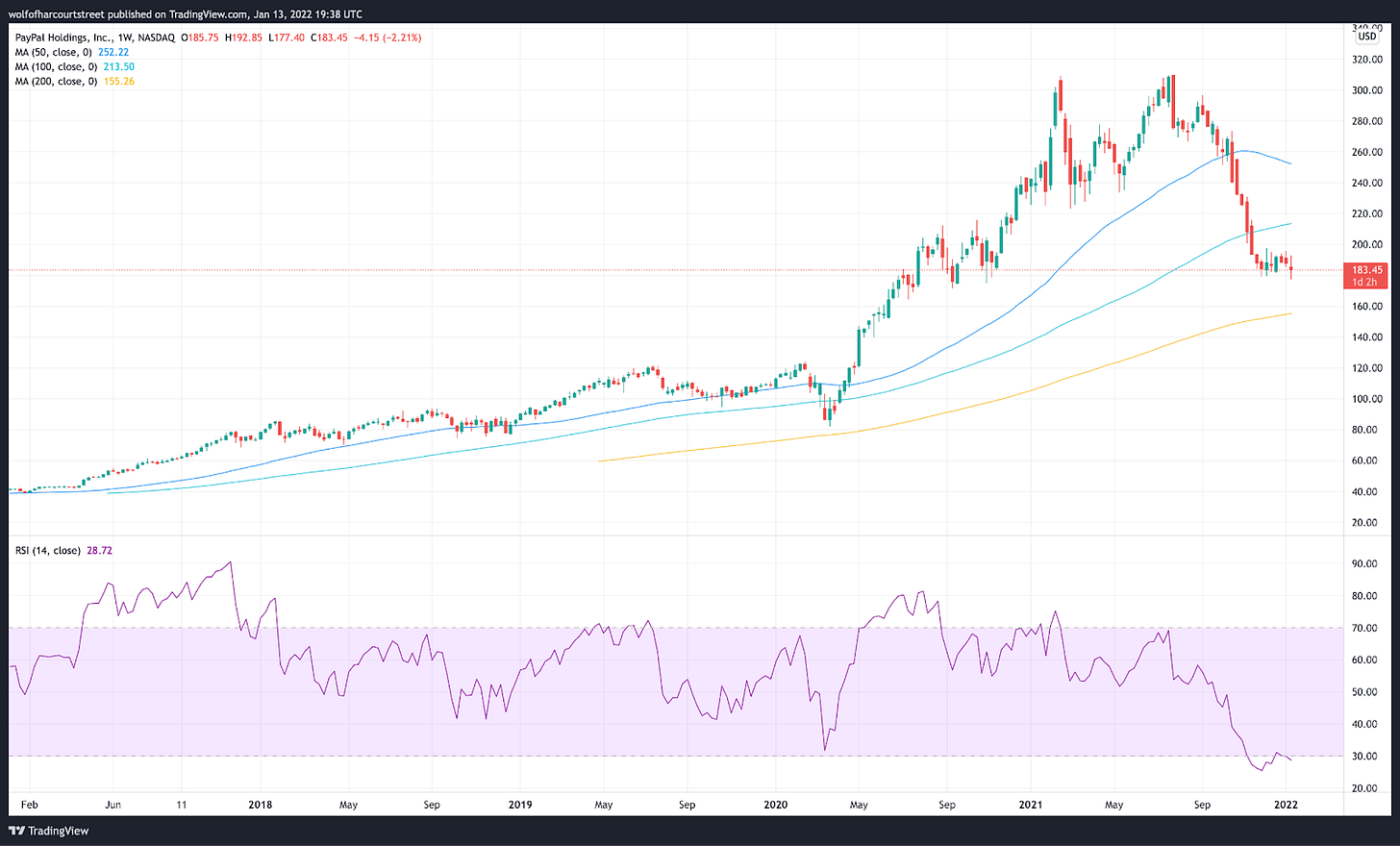This screenshot has width=1400, height=846.
Task: Click the USD currency label on price axis
Action: pos(1366,37)
